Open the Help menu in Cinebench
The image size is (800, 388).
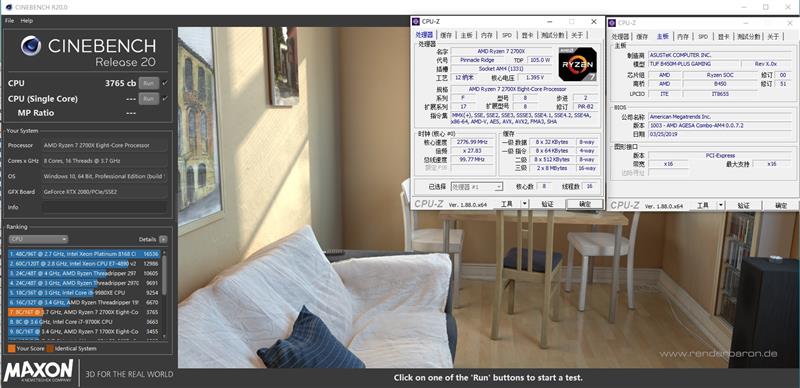coord(27,21)
